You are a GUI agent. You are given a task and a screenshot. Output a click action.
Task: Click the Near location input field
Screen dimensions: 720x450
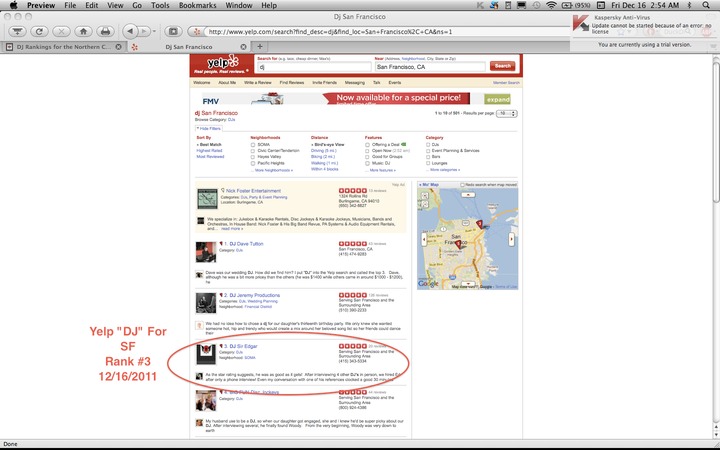click(430, 67)
